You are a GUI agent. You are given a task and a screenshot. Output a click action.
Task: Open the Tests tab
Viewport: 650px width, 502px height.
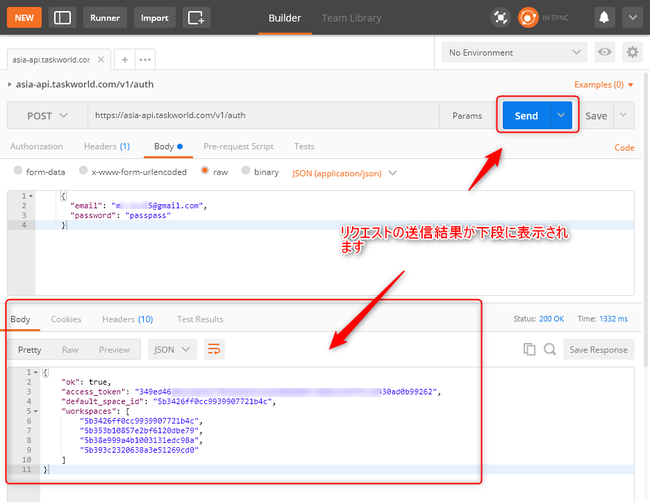tap(304, 146)
